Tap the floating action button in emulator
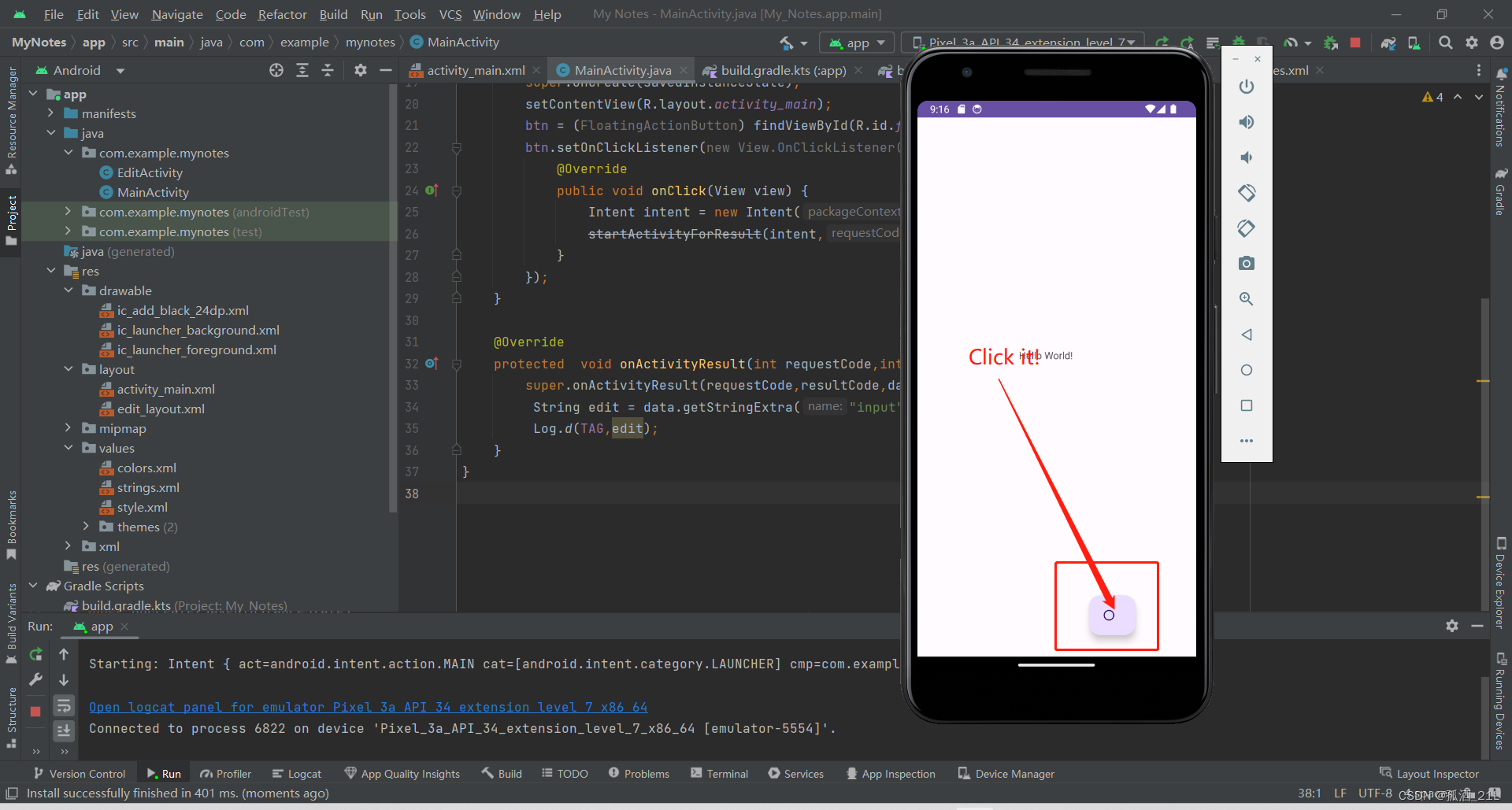Screen dimensions: 1512x810 (1112, 615)
